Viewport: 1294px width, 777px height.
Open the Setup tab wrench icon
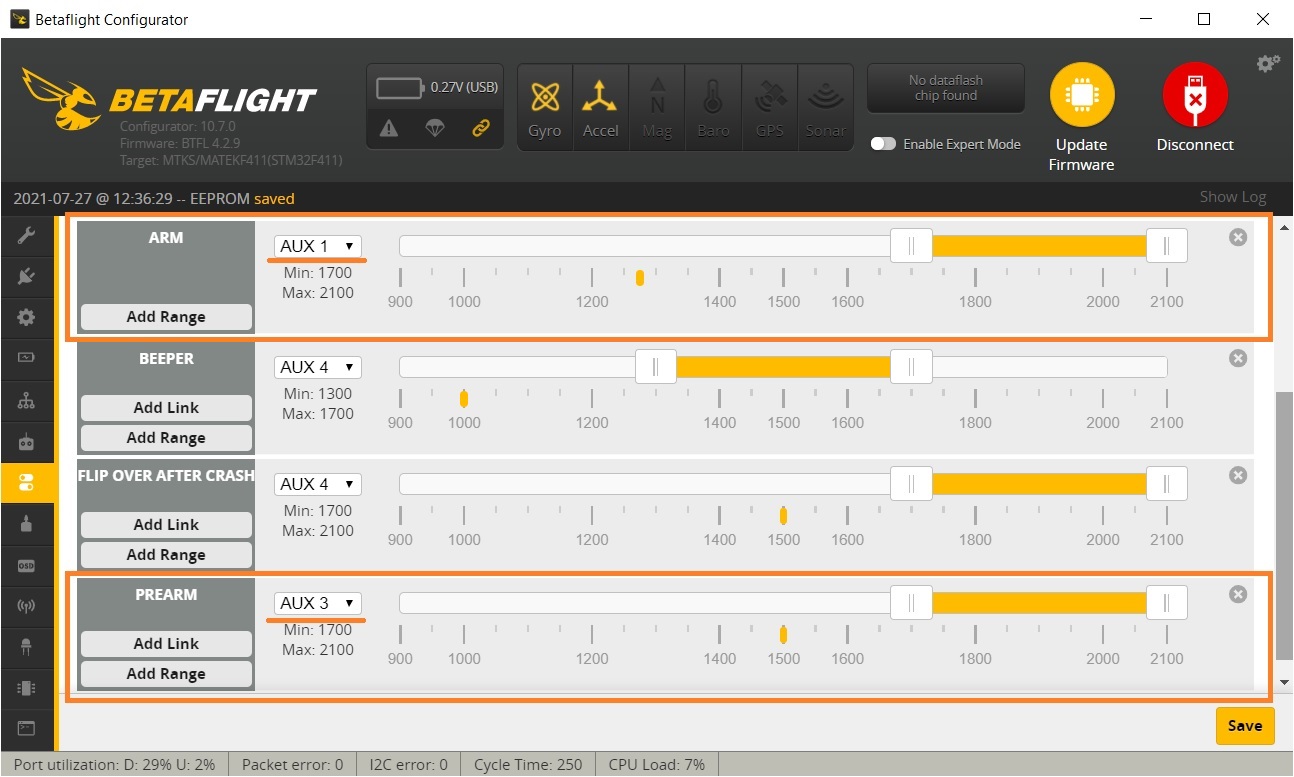27,236
